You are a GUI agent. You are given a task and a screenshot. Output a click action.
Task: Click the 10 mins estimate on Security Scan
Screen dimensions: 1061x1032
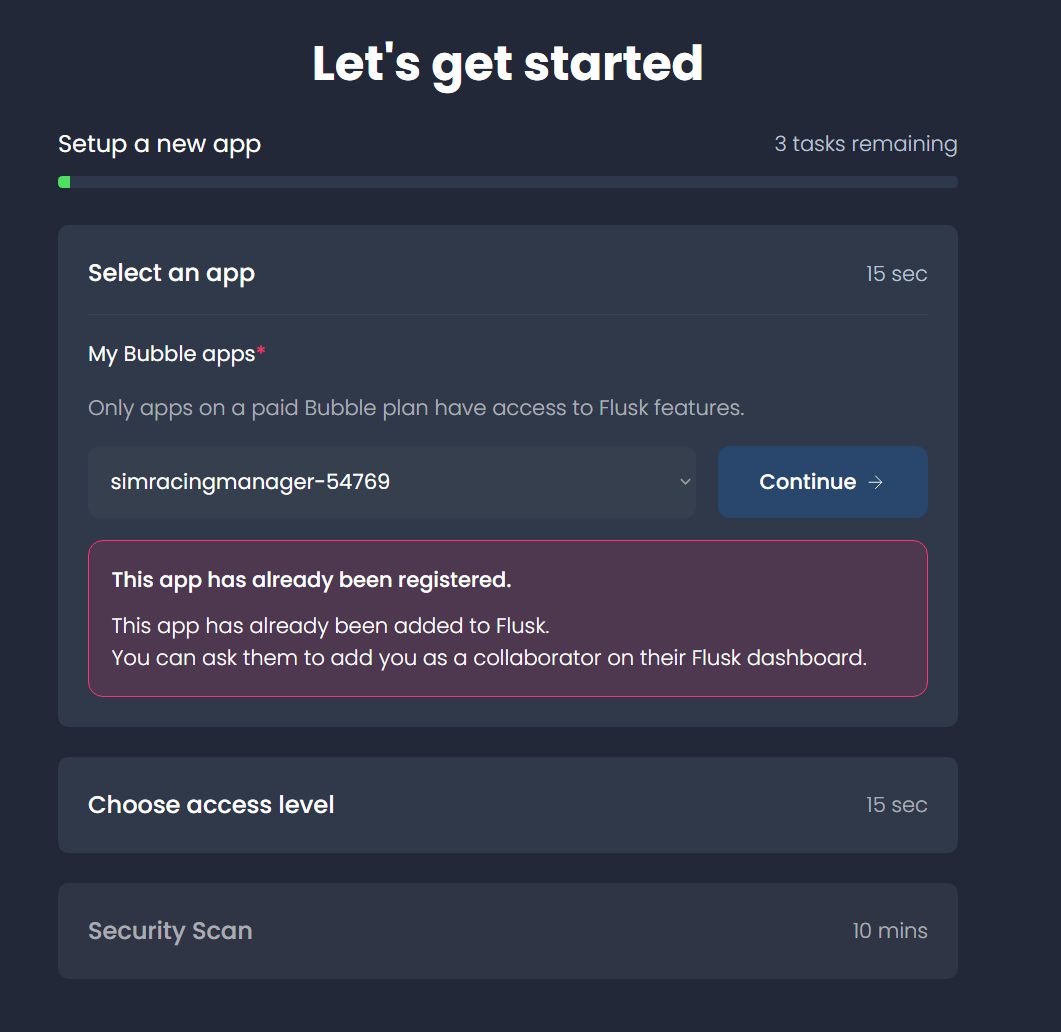click(889, 930)
